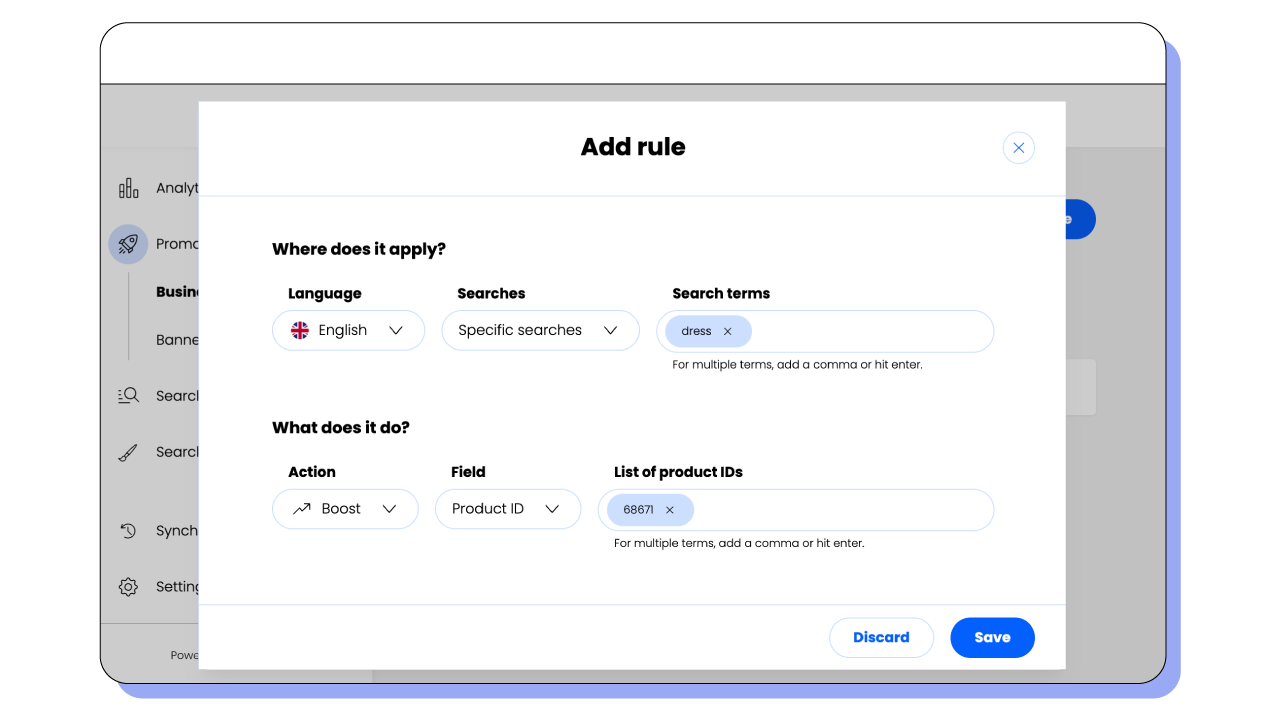Close the Add rule dialog
Screen dimensions: 1280x720
tap(1018, 147)
